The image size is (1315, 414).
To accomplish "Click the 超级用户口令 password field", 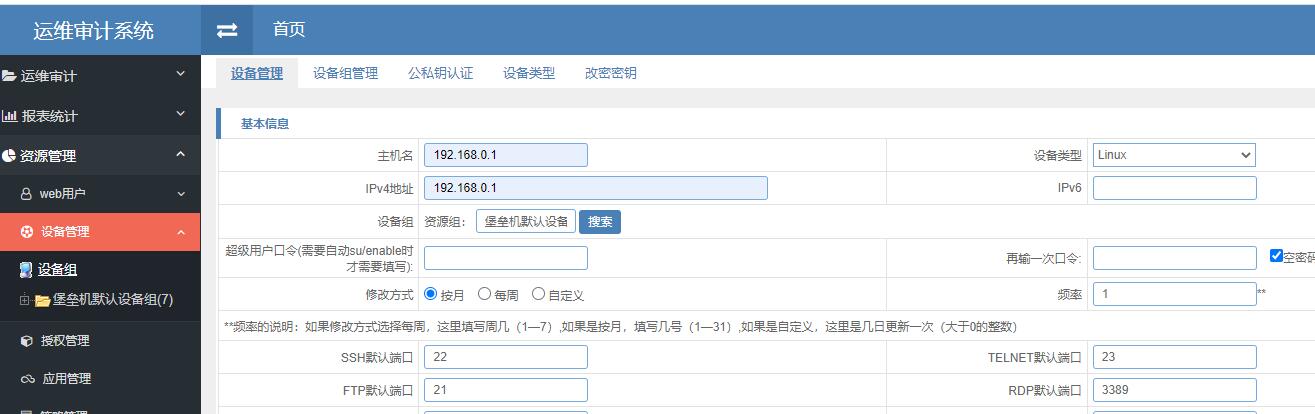I will click(506, 258).
